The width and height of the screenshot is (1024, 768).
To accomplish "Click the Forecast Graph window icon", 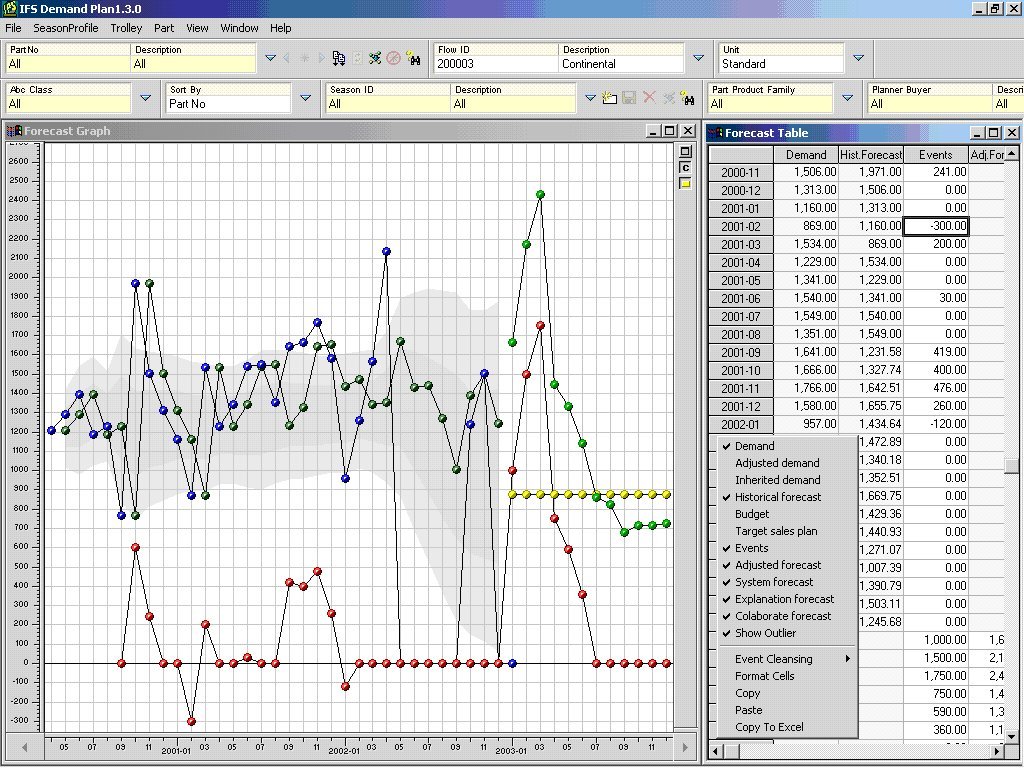I will [14, 131].
